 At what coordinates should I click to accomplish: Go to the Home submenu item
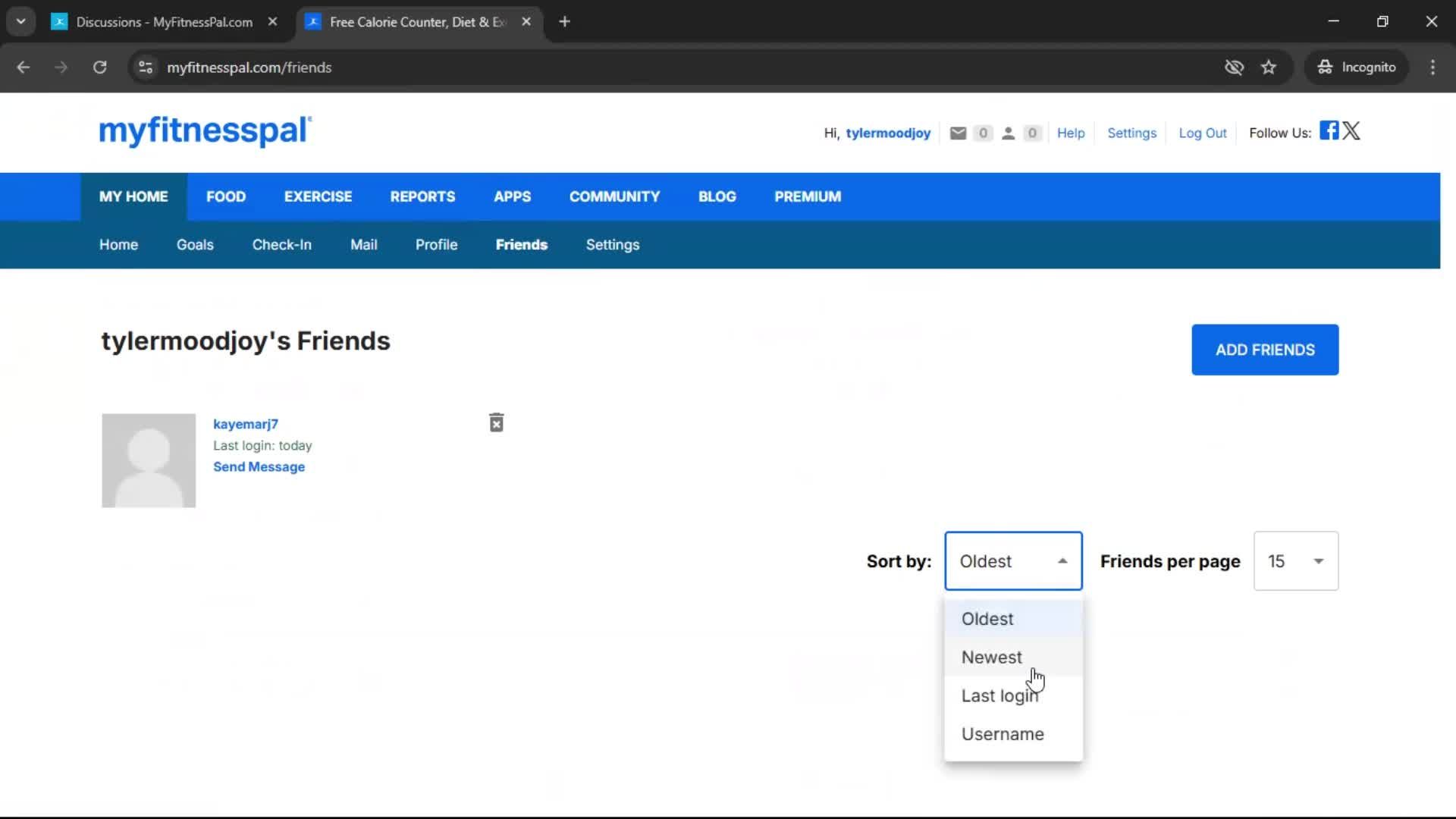pyautogui.click(x=118, y=245)
